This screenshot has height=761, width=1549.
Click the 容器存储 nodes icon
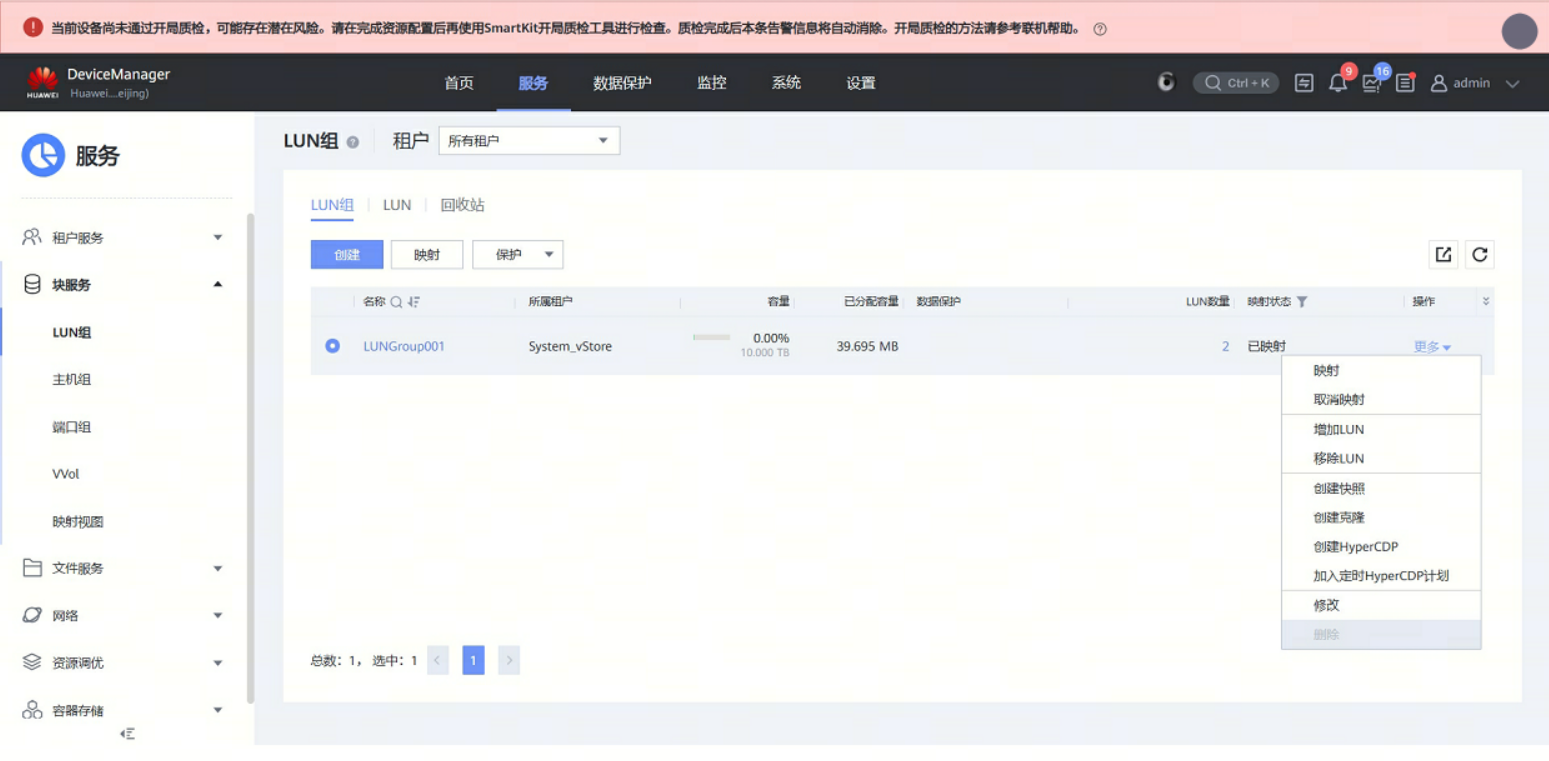[32, 710]
